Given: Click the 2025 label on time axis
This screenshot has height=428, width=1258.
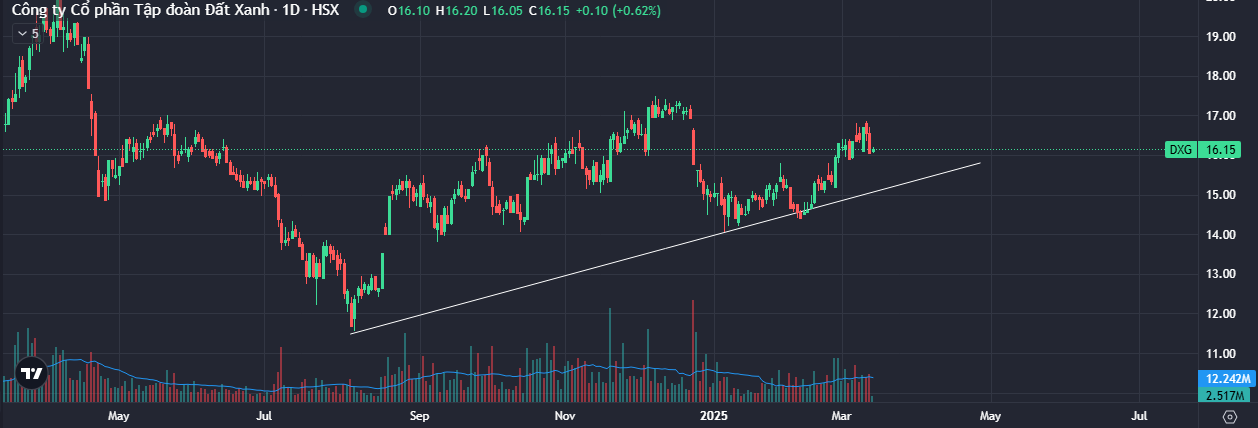Looking at the screenshot, I should pos(713,415).
